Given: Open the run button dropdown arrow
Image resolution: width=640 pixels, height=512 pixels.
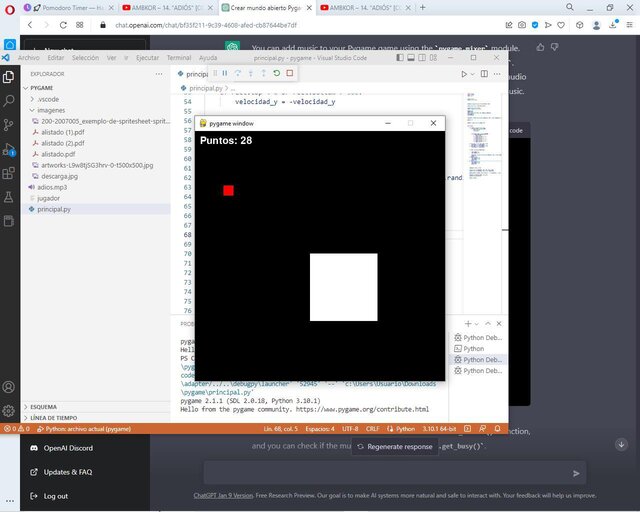Looking at the screenshot, I should [x=473, y=74].
